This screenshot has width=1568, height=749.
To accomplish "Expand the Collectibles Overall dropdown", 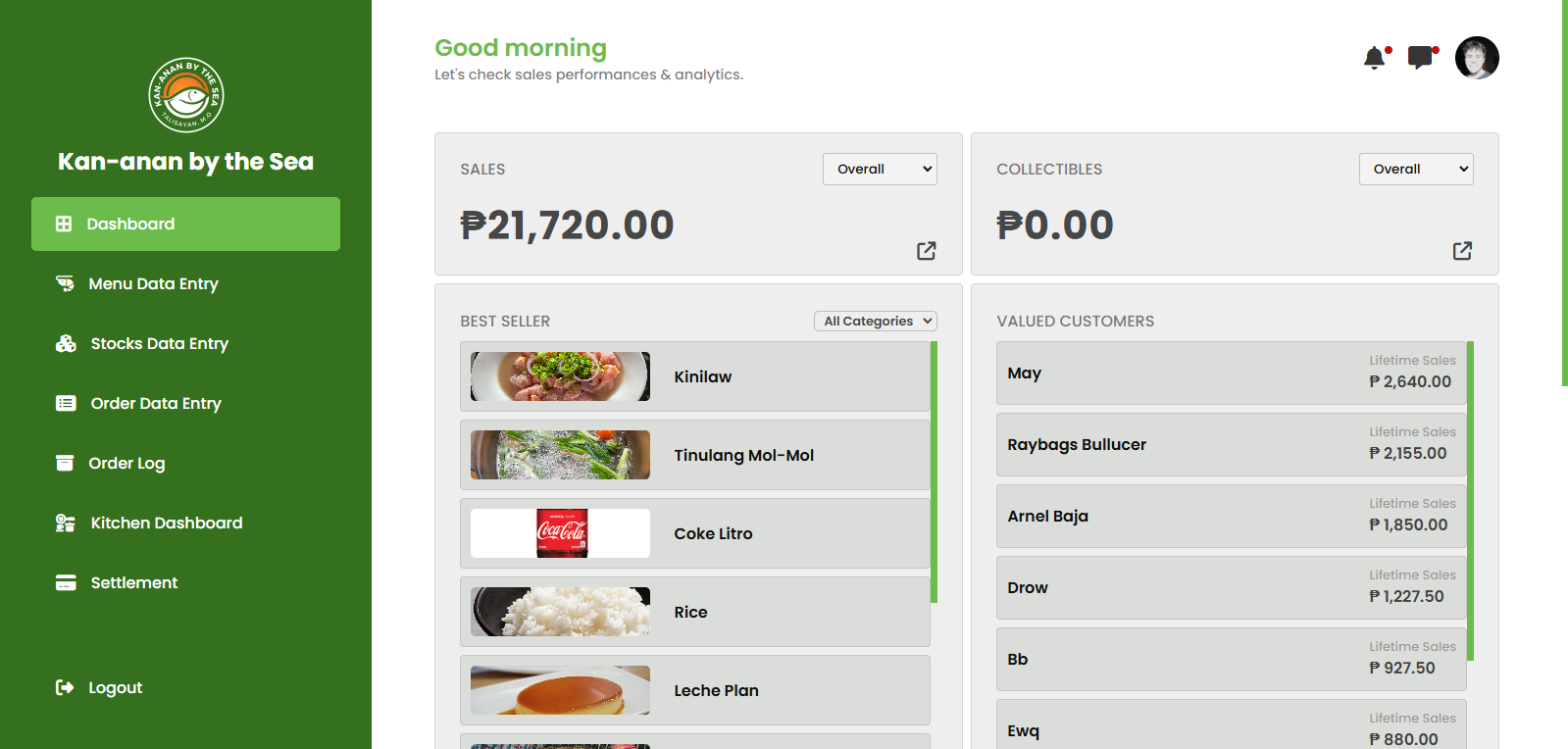I will [1416, 169].
